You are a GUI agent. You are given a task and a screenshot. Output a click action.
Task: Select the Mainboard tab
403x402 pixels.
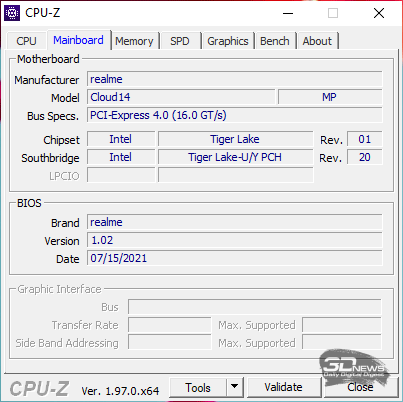tap(79, 40)
